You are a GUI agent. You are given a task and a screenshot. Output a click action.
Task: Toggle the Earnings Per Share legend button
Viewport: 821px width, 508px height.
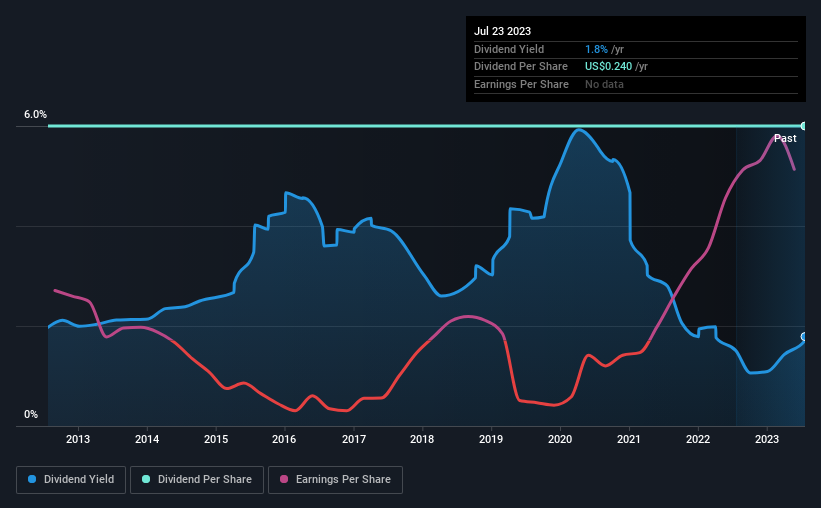pos(335,479)
